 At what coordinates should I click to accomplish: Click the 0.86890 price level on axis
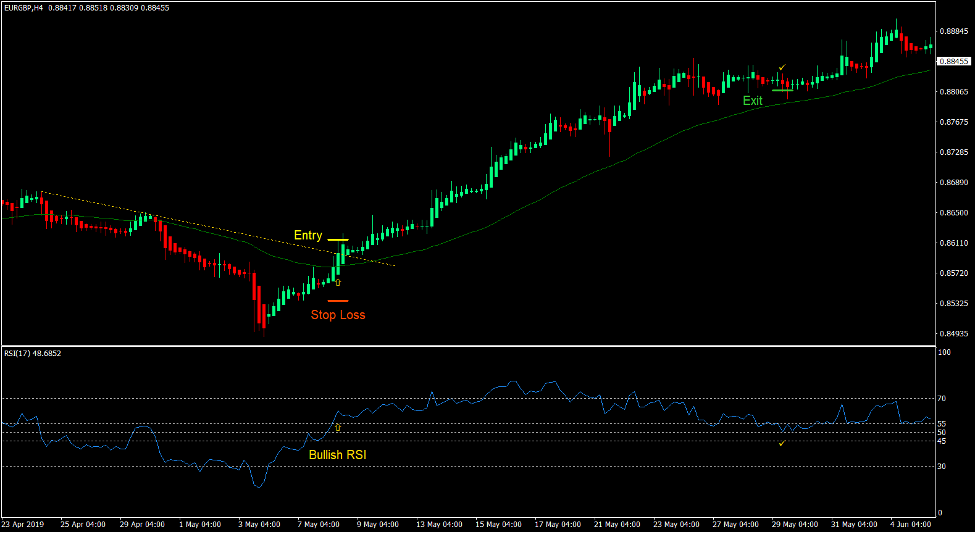[x=956, y=183]
